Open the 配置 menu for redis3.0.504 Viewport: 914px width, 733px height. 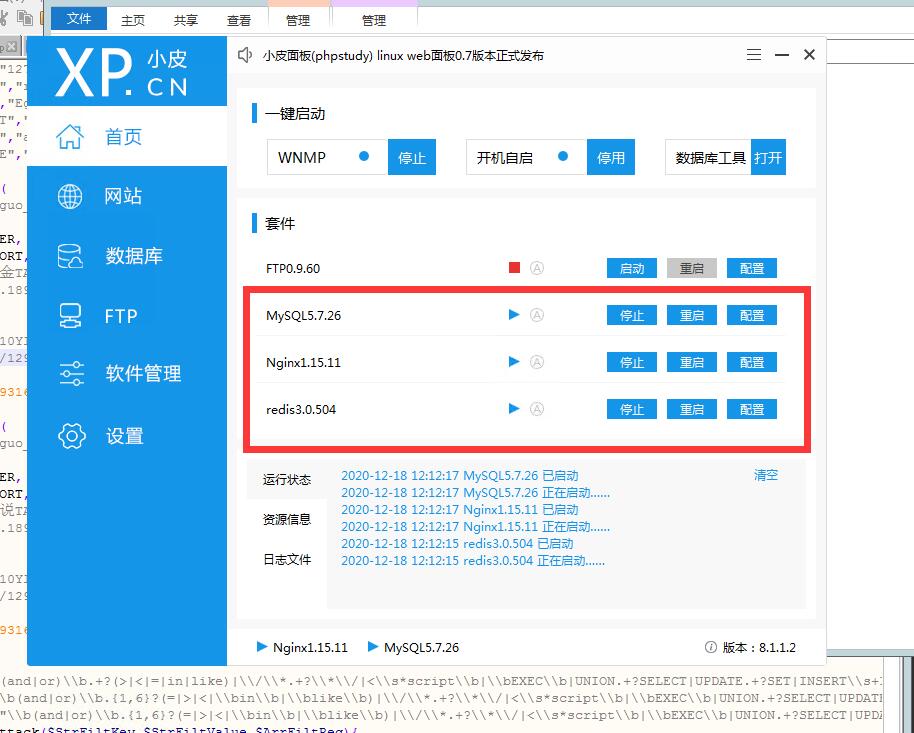click(752, 409)
